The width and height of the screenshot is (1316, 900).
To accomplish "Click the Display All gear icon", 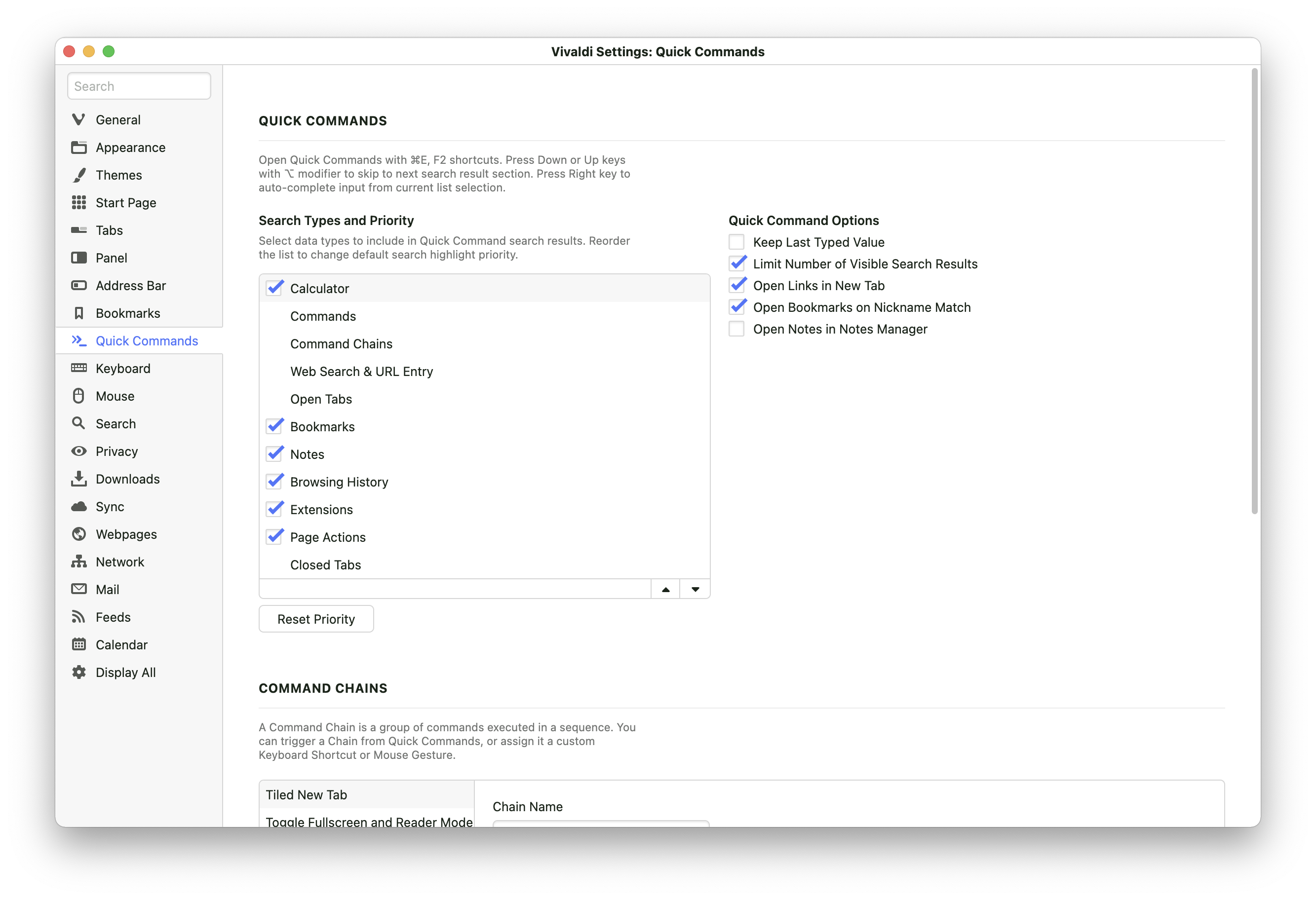I will (x=78, y=672).
